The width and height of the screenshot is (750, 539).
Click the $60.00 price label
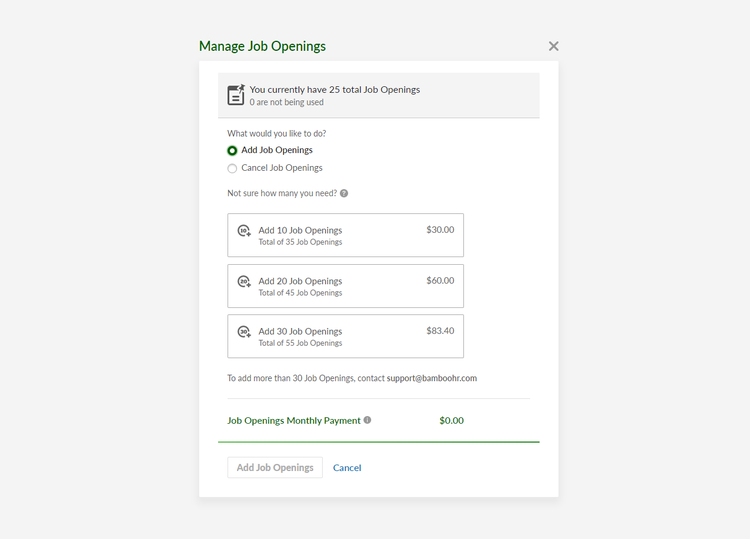click(440, 281)
